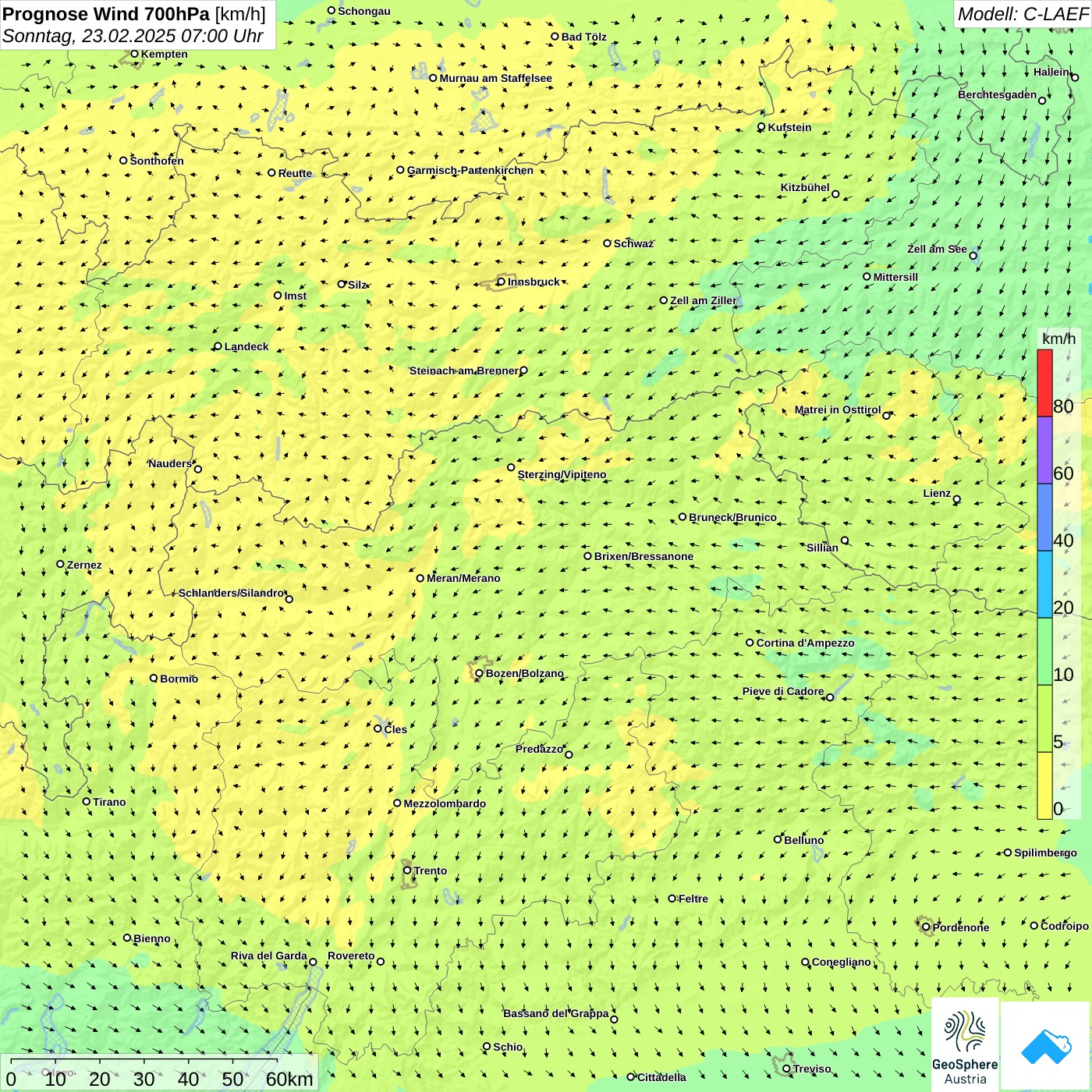
Task: Click the Bruneck/Brunico marker
Action: (x=682, y=516)
